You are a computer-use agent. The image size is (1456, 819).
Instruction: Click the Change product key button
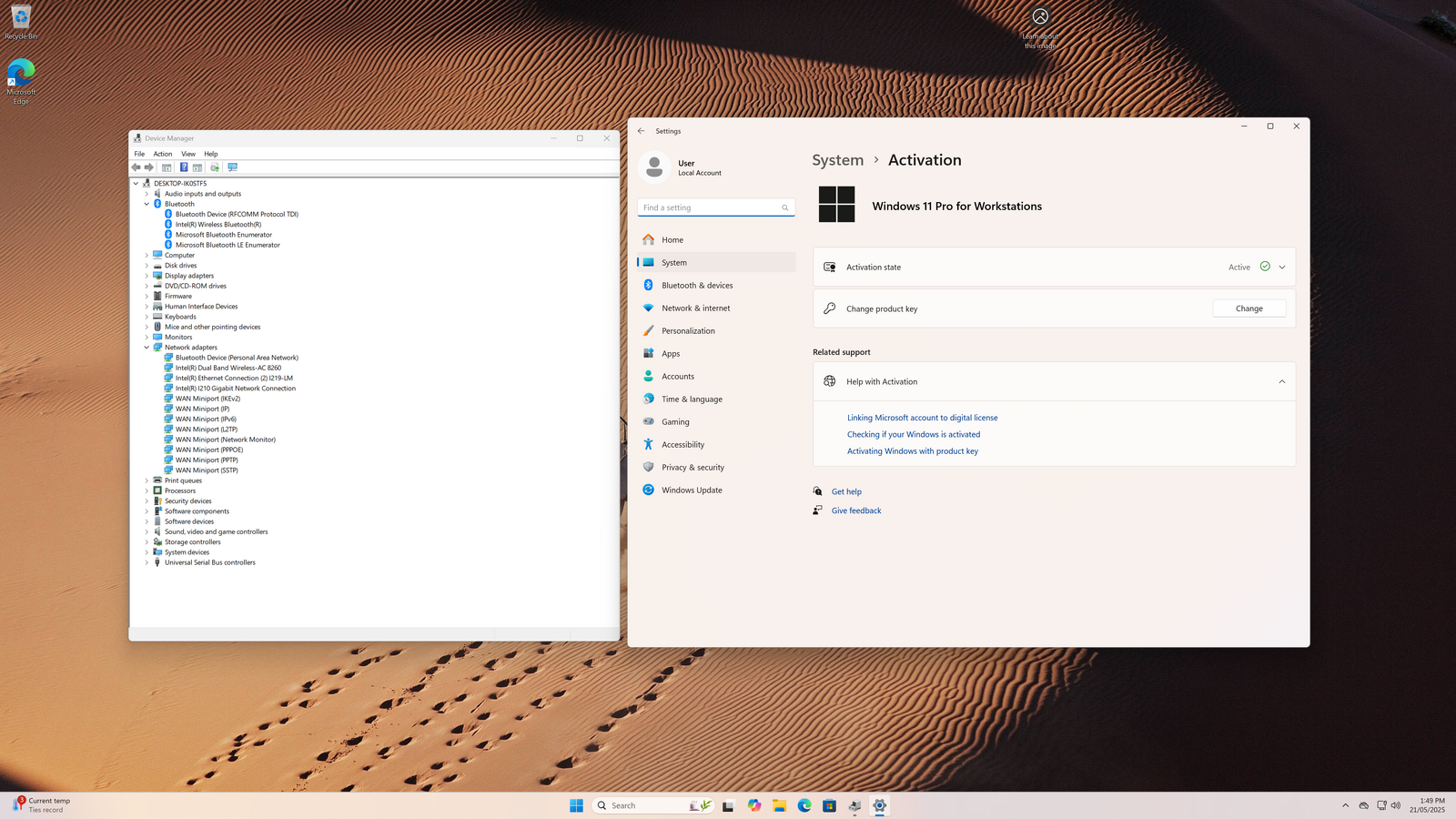pos(1249,308)
